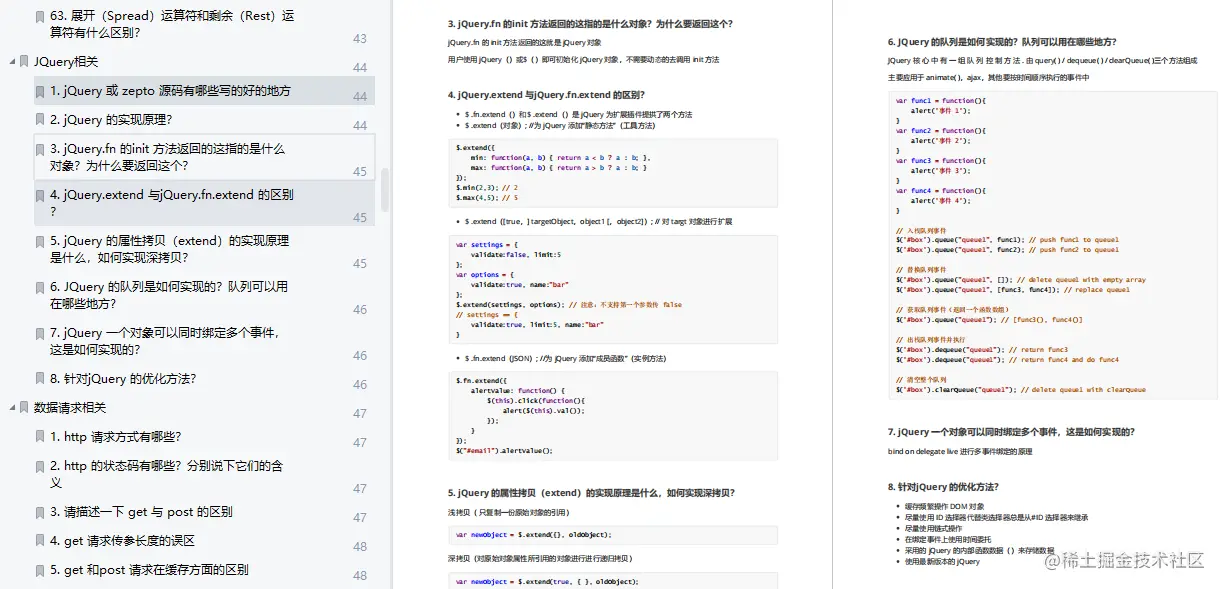Viewport: 1223px width, 589px height.
Task: Click page number 43 beside the Spread/Rest bookmark
Action: coord(360,38)
